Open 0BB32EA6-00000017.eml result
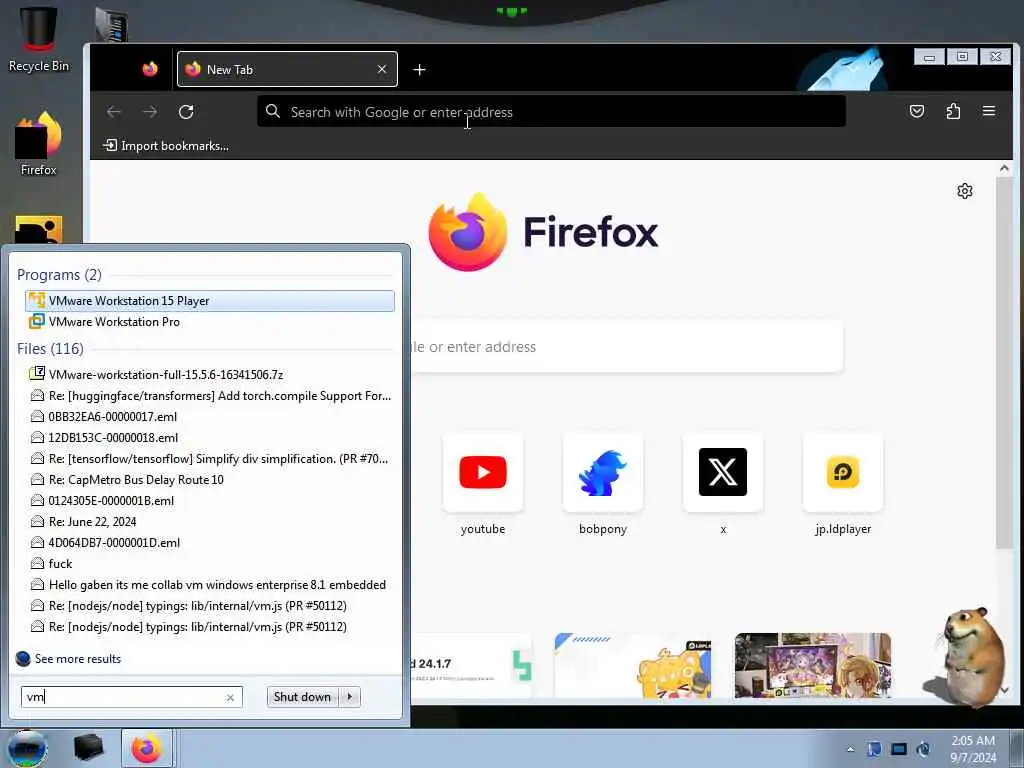1024x768 pixels. tap(210, 417)
